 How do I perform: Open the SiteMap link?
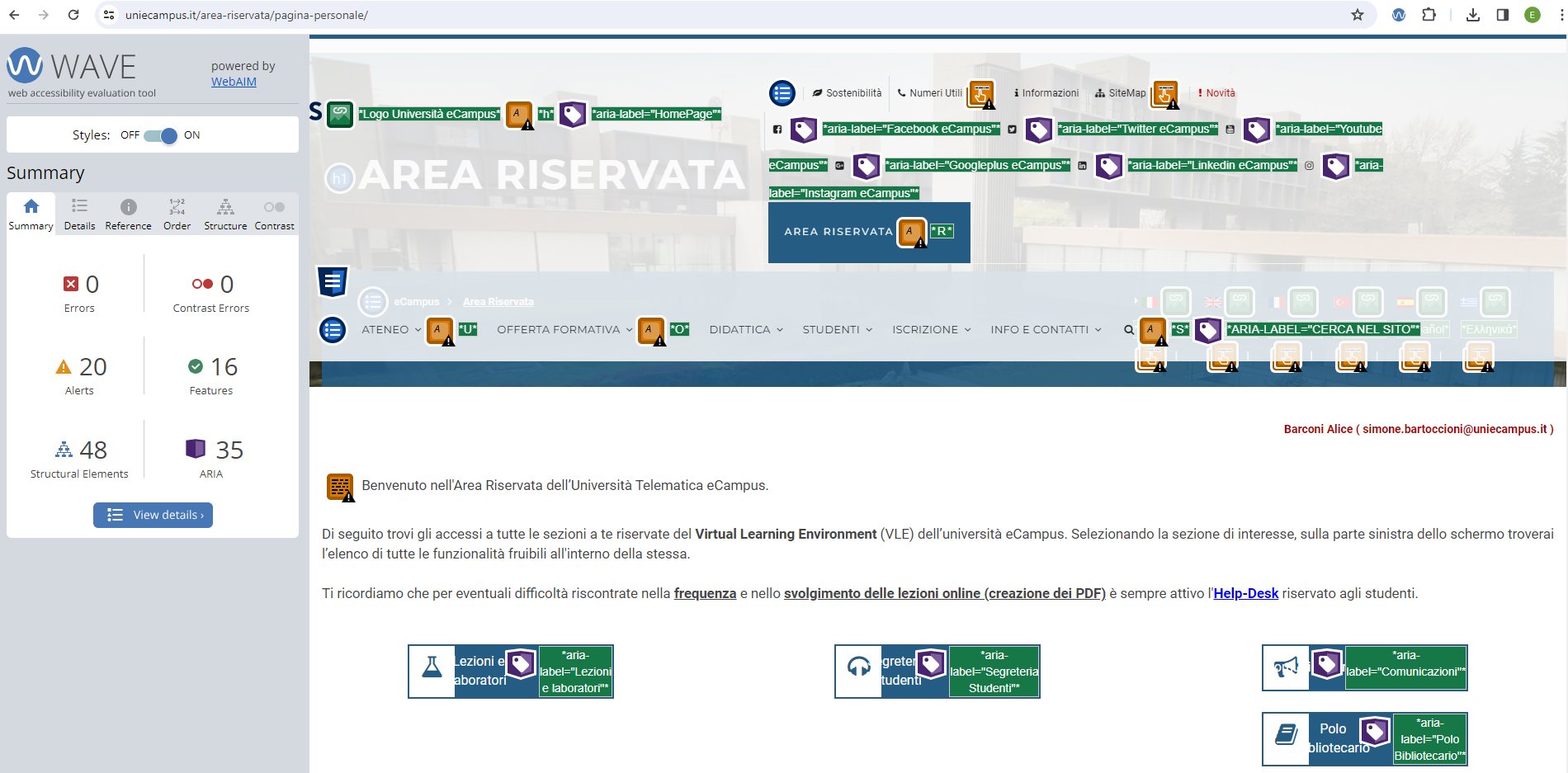tap(1120, 93)
